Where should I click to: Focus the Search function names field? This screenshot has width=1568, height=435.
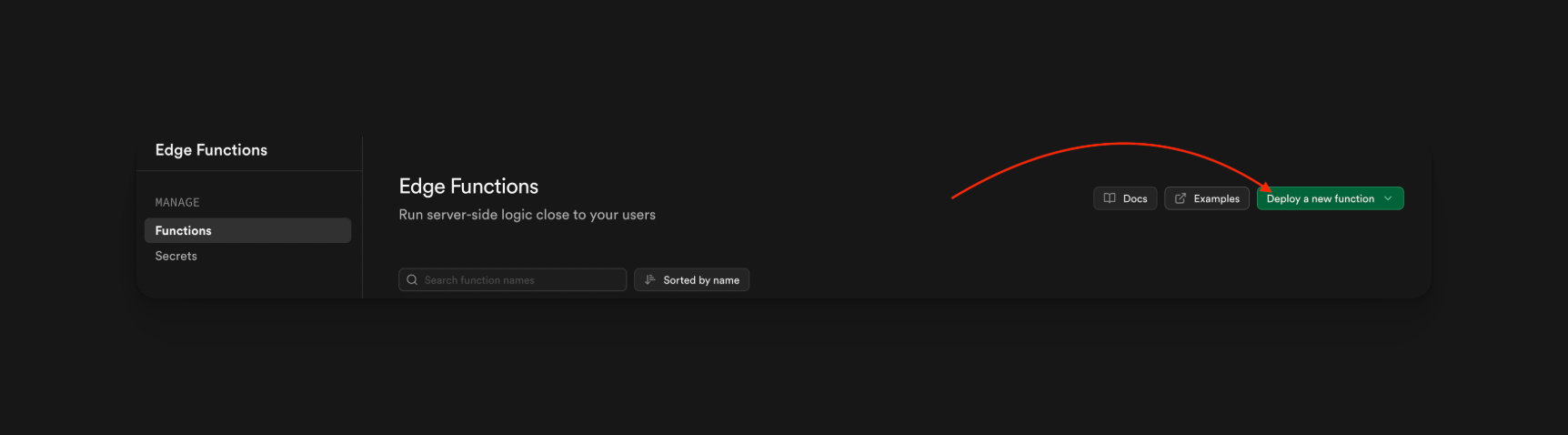click(512, 280)
